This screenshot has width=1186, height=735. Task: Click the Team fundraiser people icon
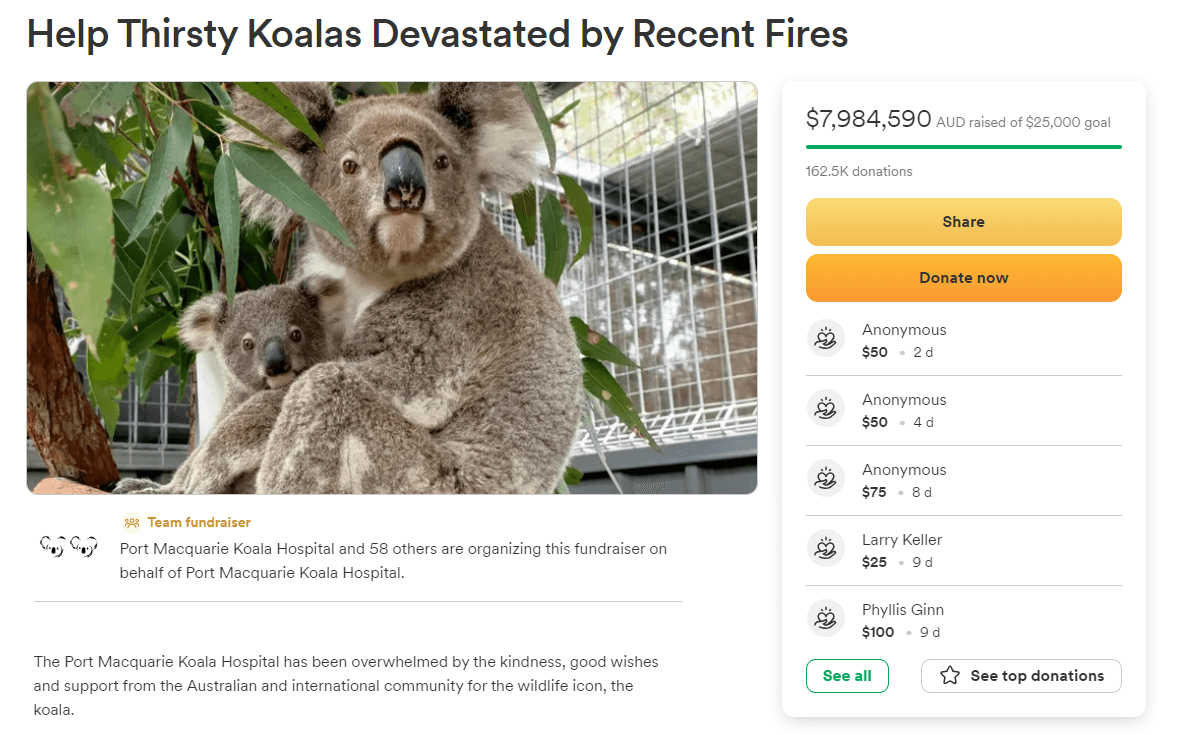pos(132,522)
